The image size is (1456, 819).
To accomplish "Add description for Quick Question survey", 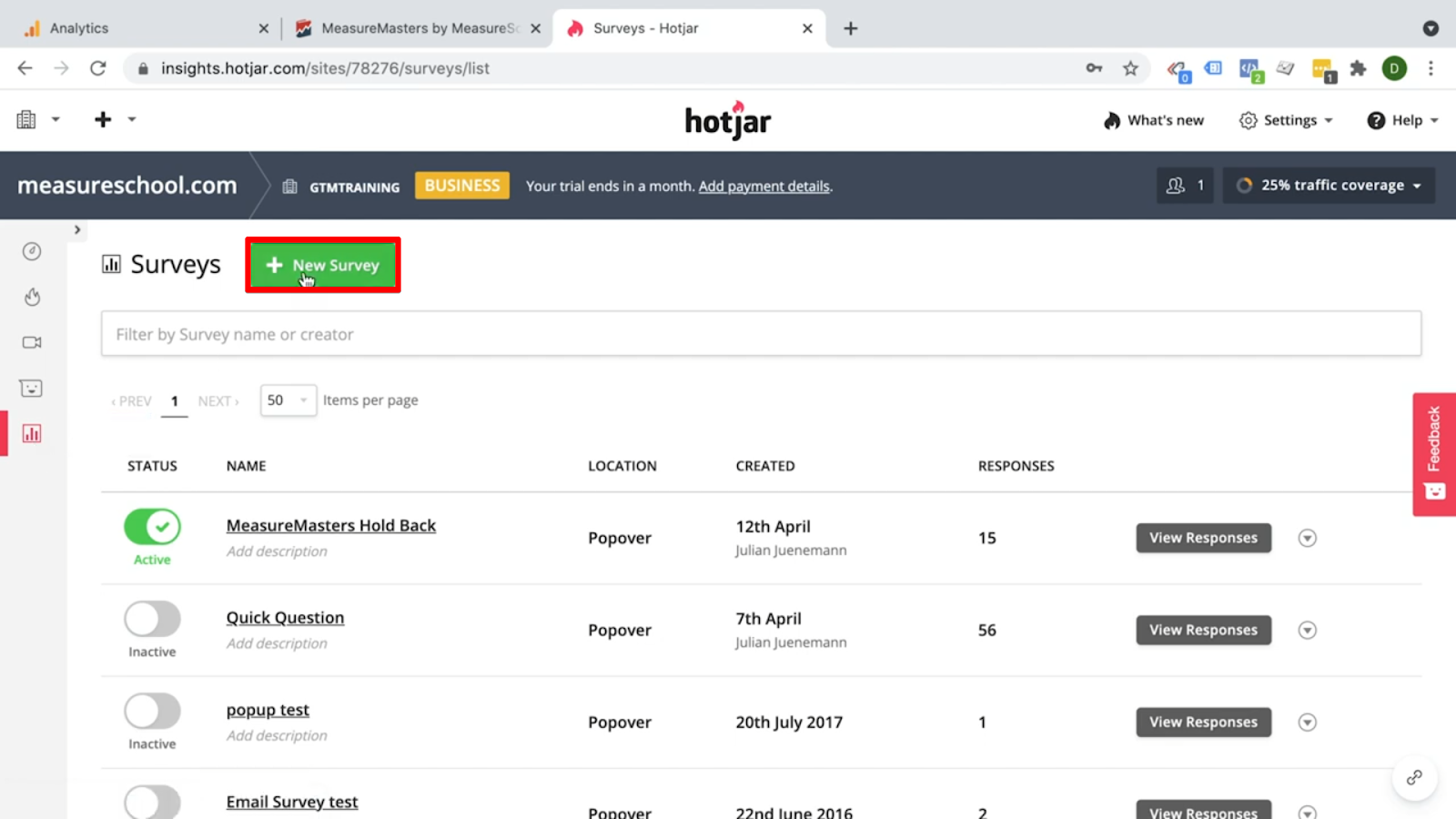I will (277, 643).
